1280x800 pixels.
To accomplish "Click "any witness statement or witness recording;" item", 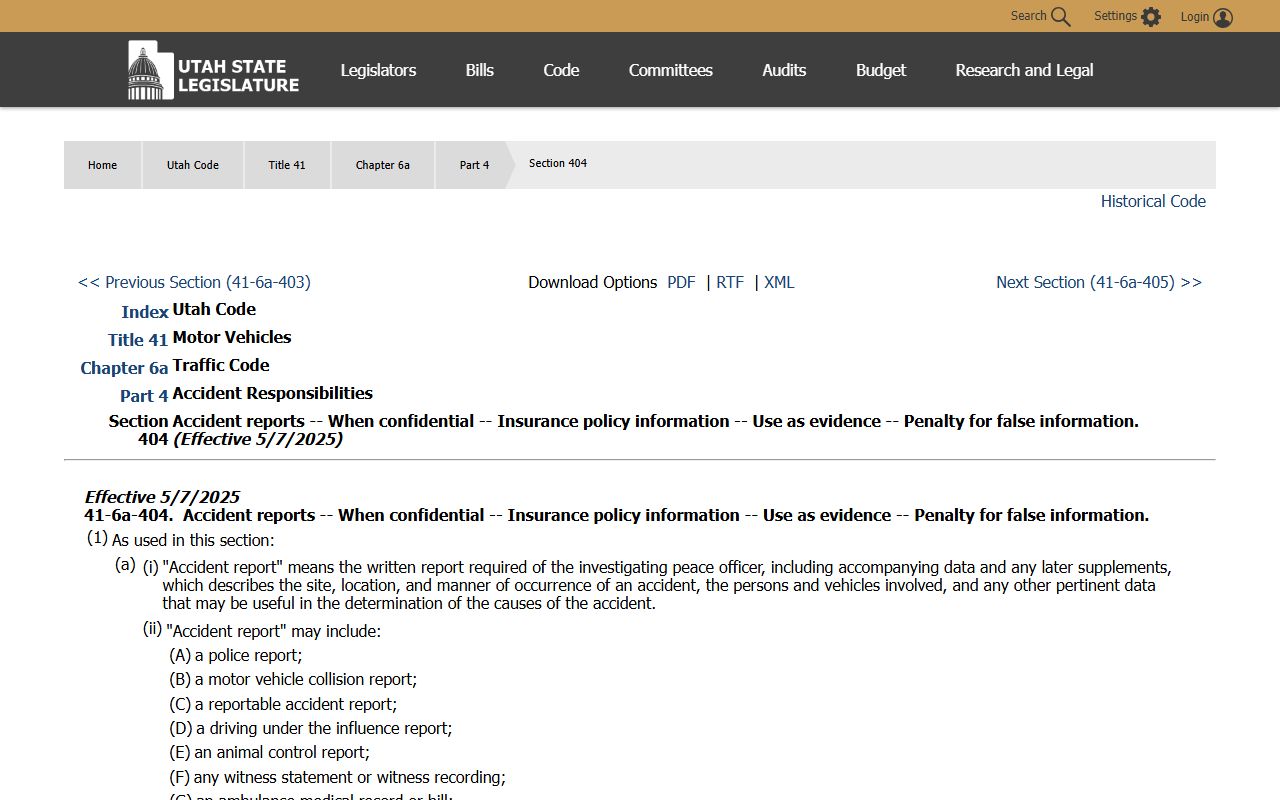I will pyautogui.click(x=350, y=778).
